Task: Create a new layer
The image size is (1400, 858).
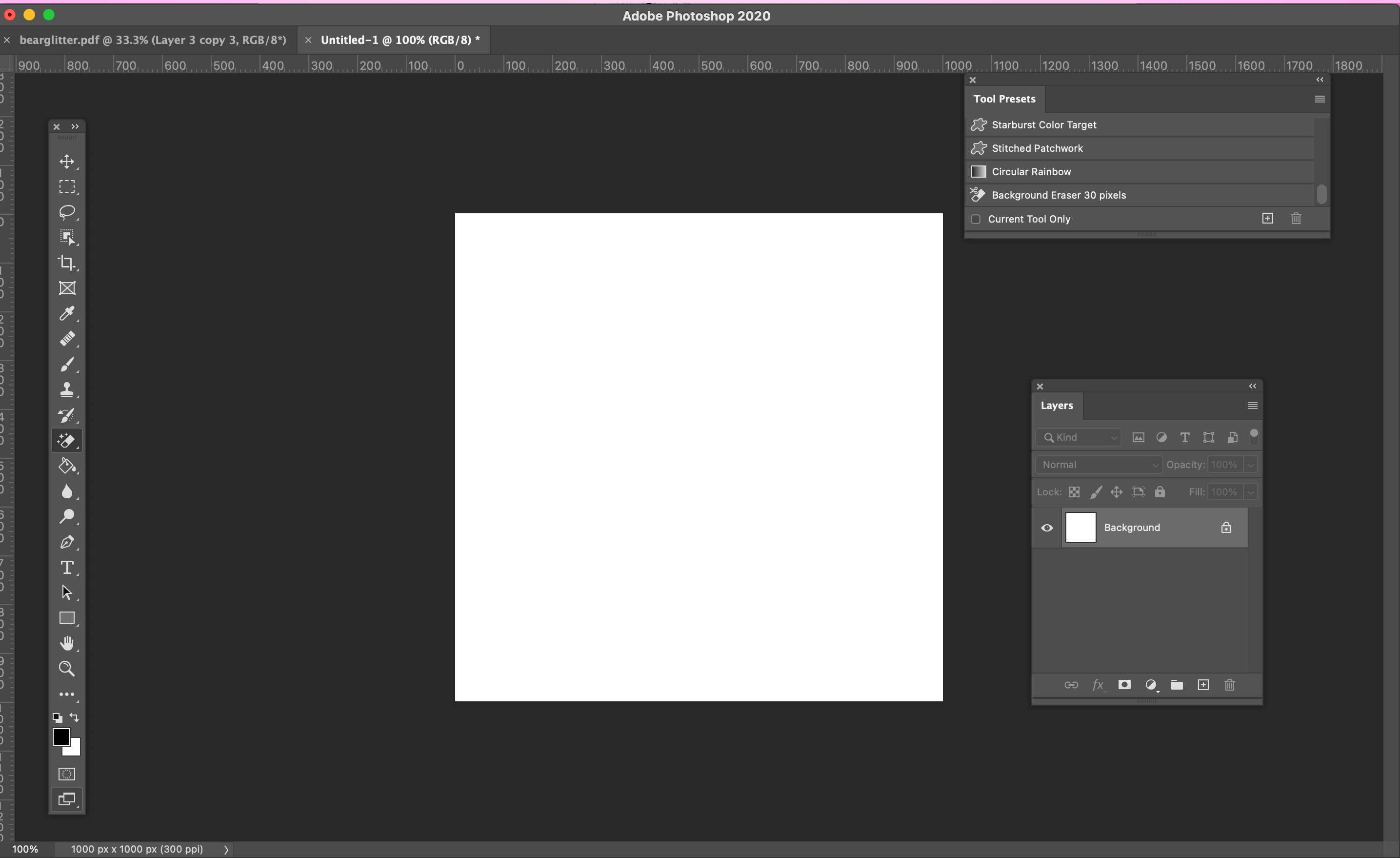Action: click(1203, 685)
